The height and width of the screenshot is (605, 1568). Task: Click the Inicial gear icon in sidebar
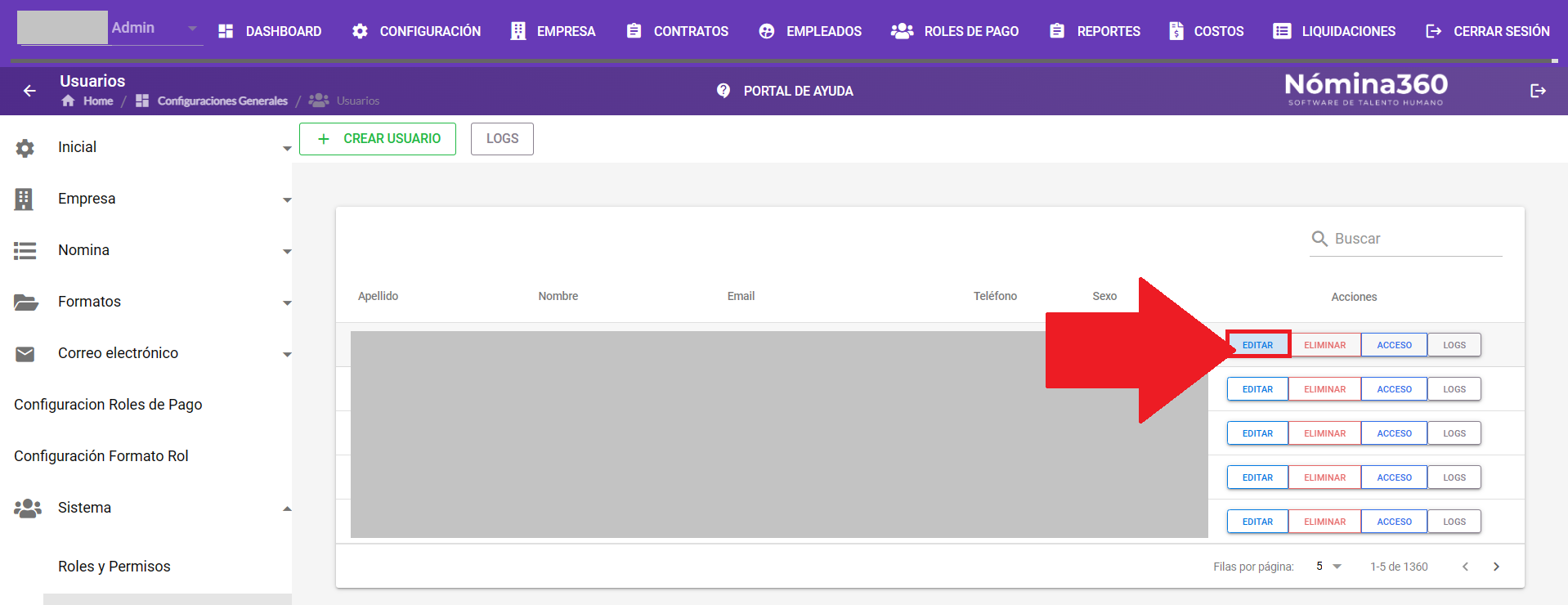click(x=25, y=148)
